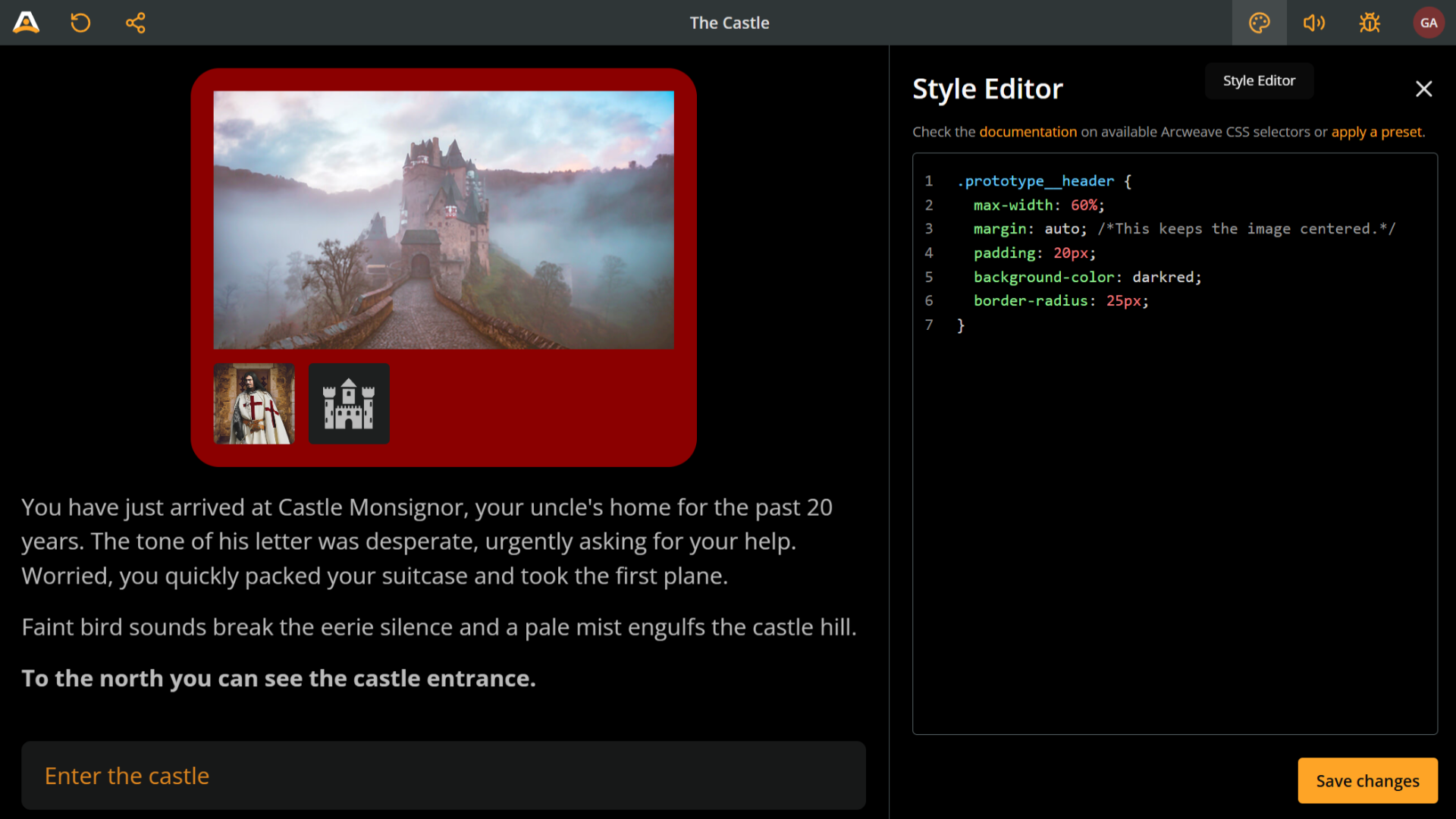Click The Castle title in the header

point(729,23)
